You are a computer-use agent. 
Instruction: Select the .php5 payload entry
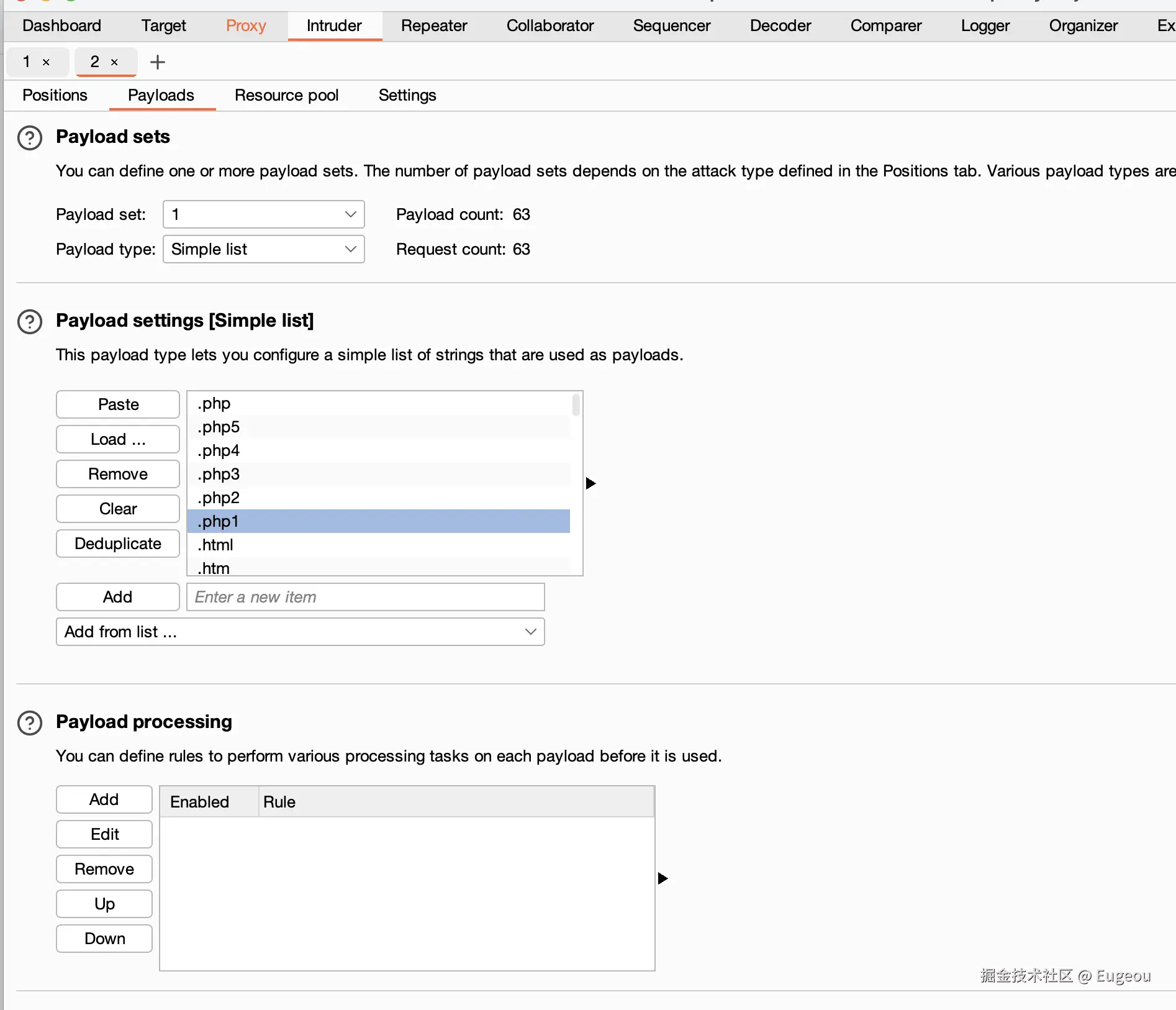click(379, 427)
